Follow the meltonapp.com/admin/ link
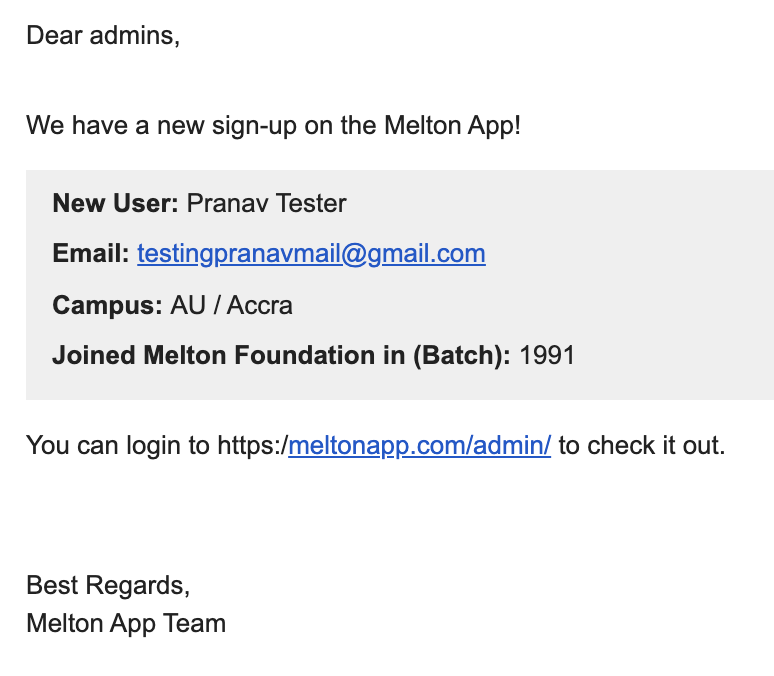This screenshot has height=676, width=774. pyautogui.click(x=419, y=446)
